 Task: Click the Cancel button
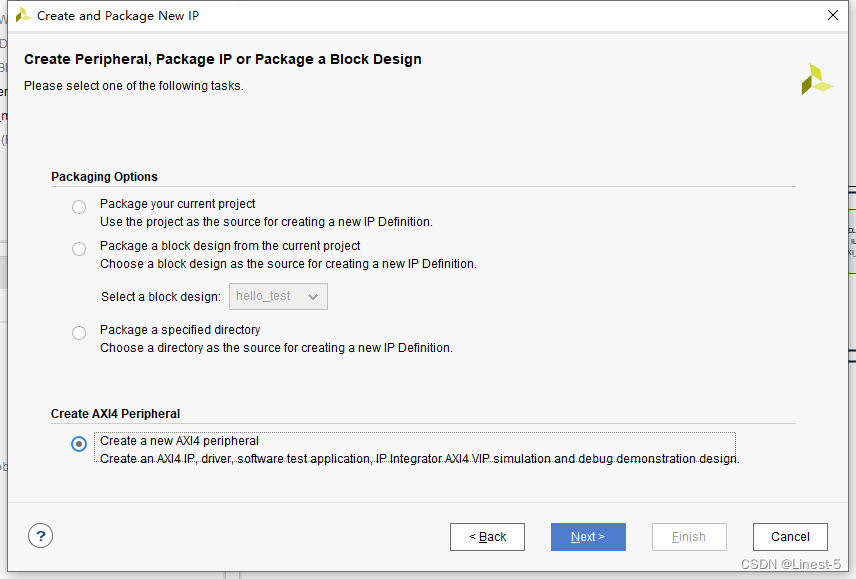(x=790, y=537)
